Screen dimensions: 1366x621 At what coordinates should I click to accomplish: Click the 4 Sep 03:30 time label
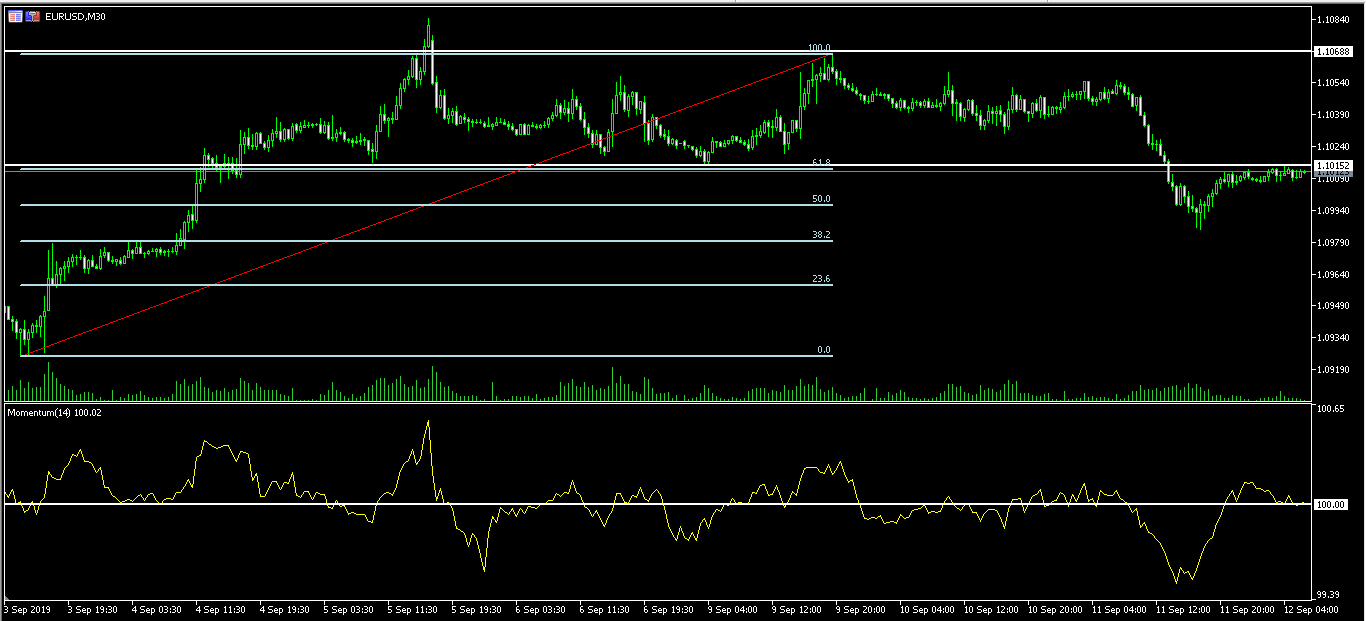tap(156, 608)
